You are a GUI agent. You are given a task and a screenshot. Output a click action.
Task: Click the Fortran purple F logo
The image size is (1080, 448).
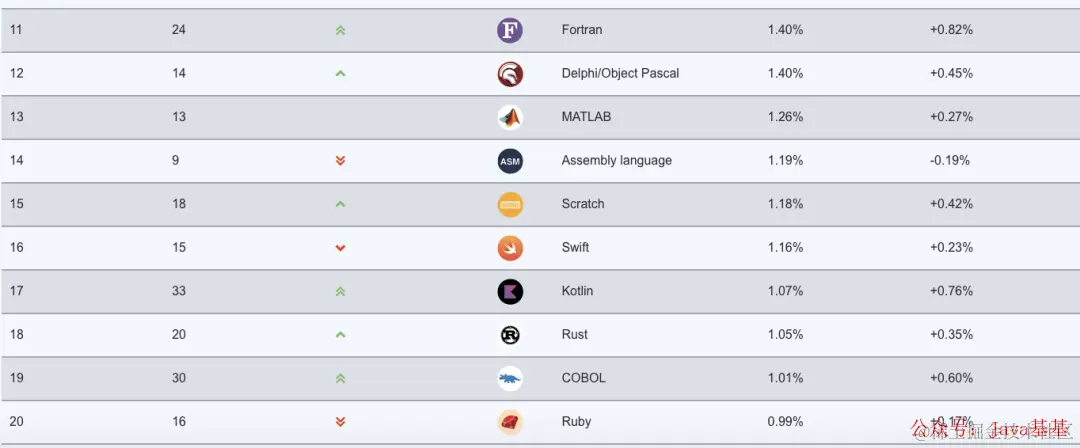click(510, 30)
